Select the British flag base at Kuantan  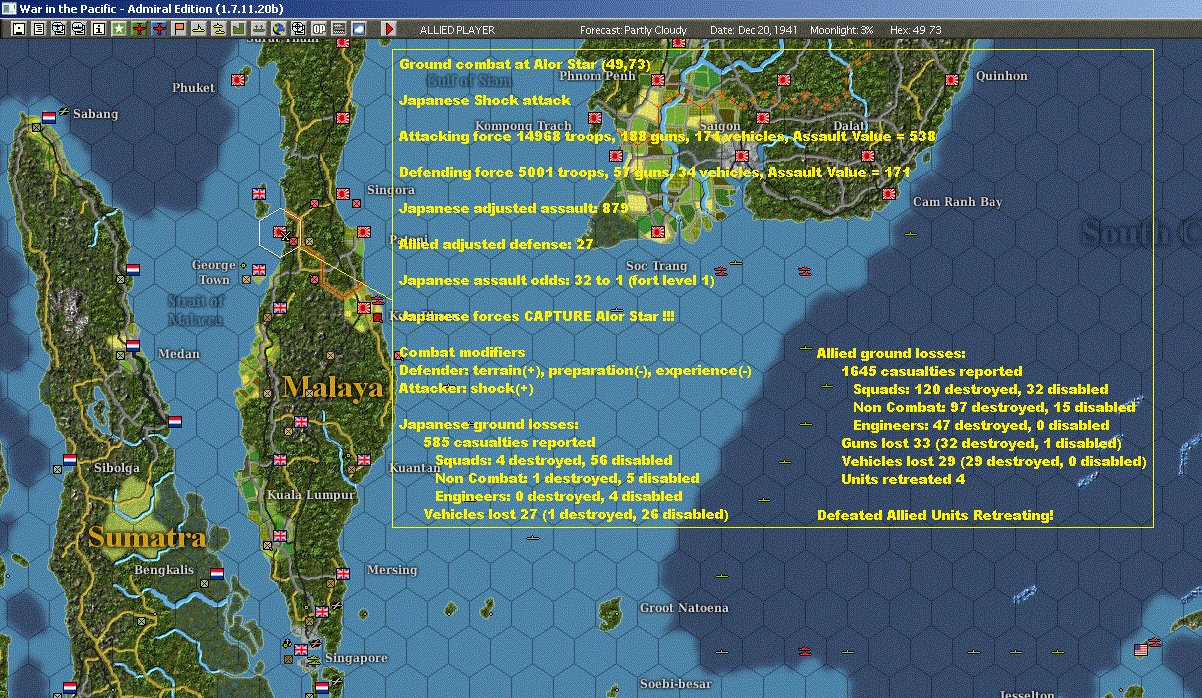(x=365, y=460)
